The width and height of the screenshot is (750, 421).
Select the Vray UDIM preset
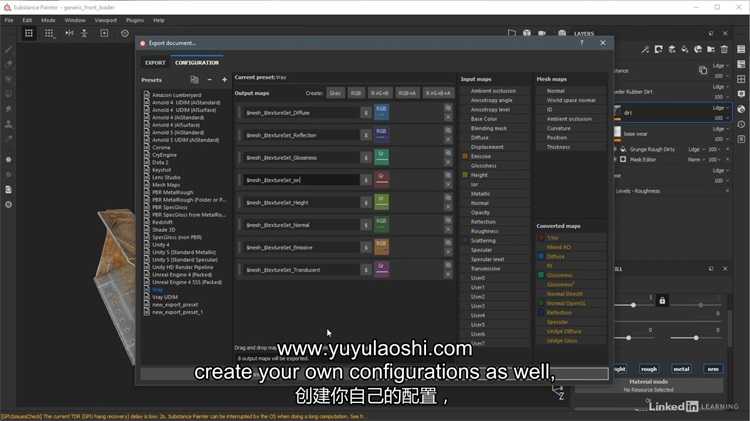tap(165, 297)
